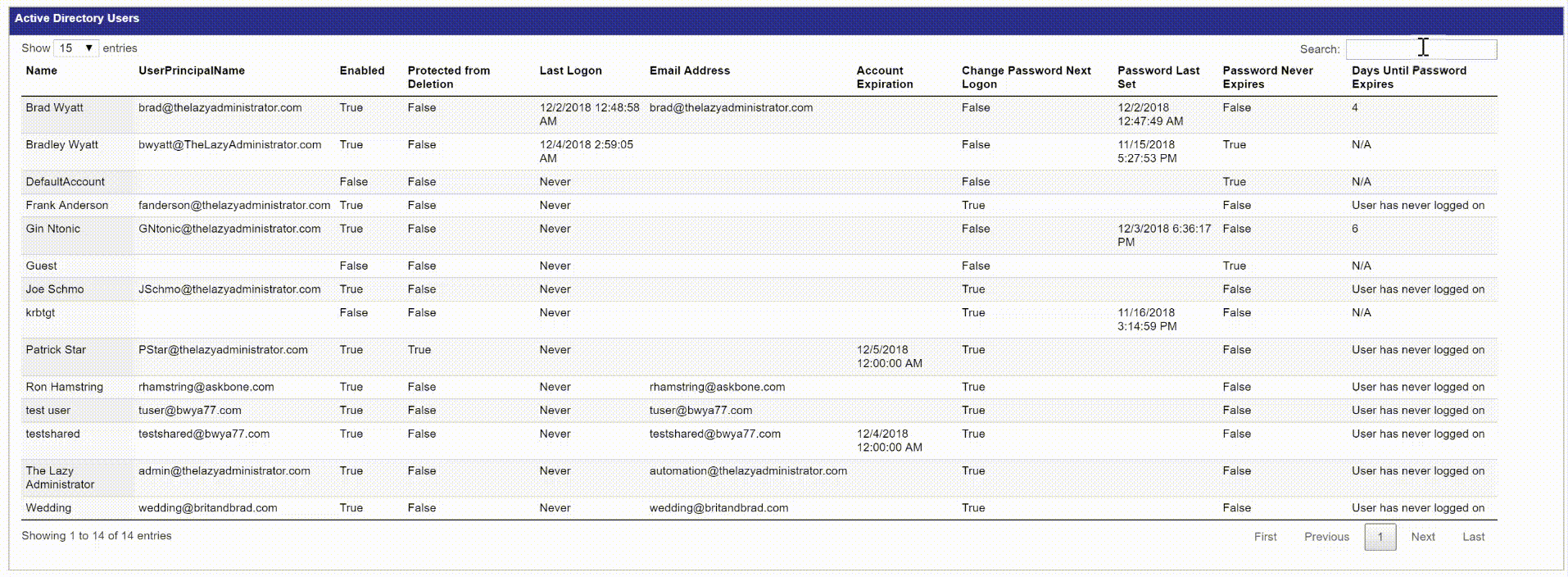
Task: Sort by Password Never Expires header
Action: (1268, 77)
